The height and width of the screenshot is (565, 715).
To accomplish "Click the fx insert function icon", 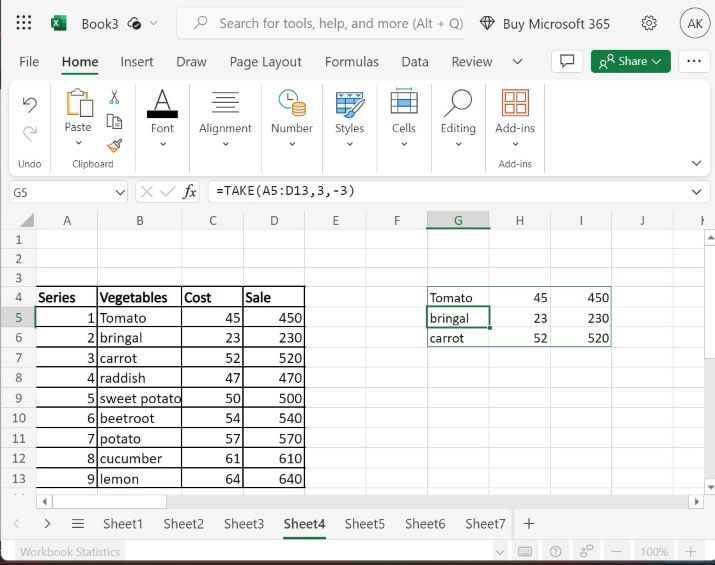I will 190,192.
